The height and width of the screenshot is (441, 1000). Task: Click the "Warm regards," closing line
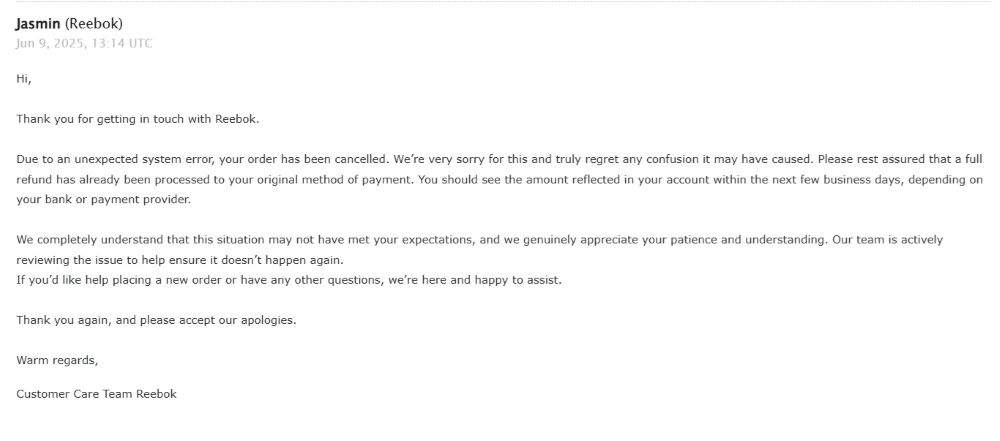point(57,361)
